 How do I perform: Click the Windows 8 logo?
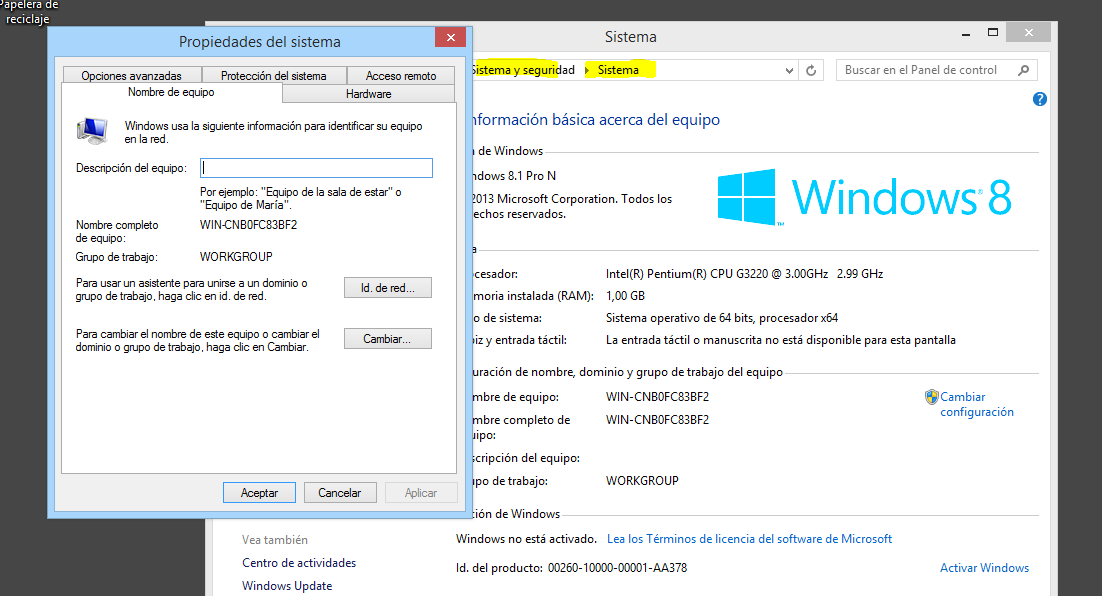pos(864,197)
